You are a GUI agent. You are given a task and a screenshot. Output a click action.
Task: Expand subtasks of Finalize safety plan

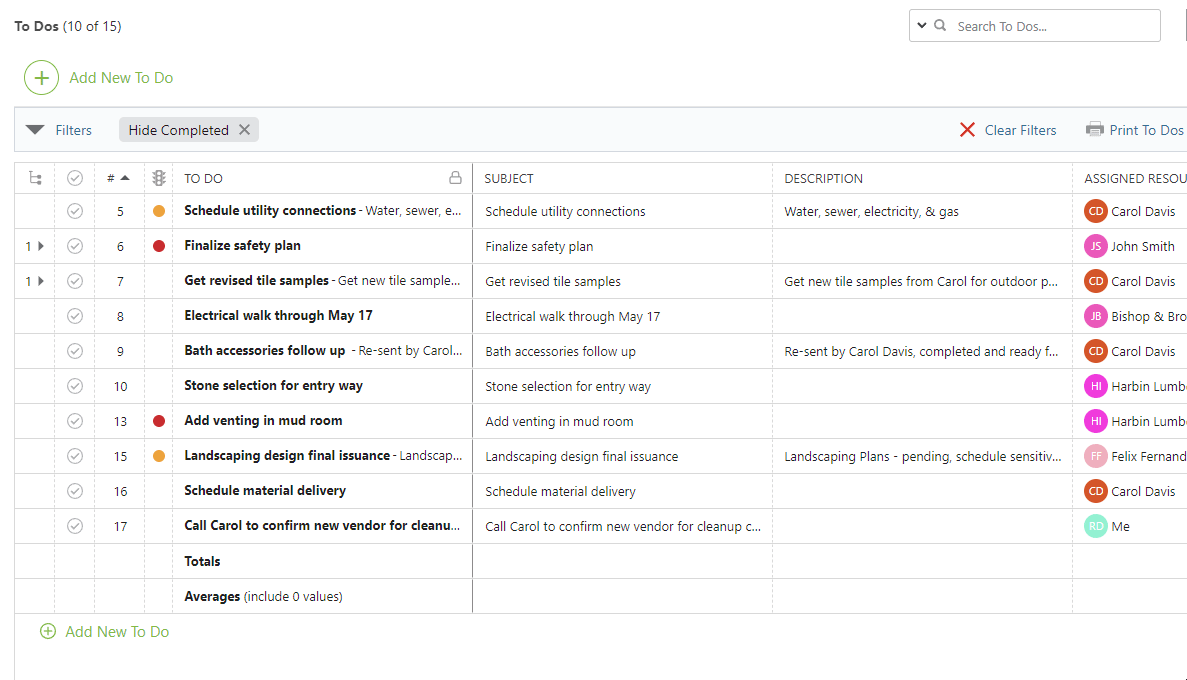coord(40,246)
